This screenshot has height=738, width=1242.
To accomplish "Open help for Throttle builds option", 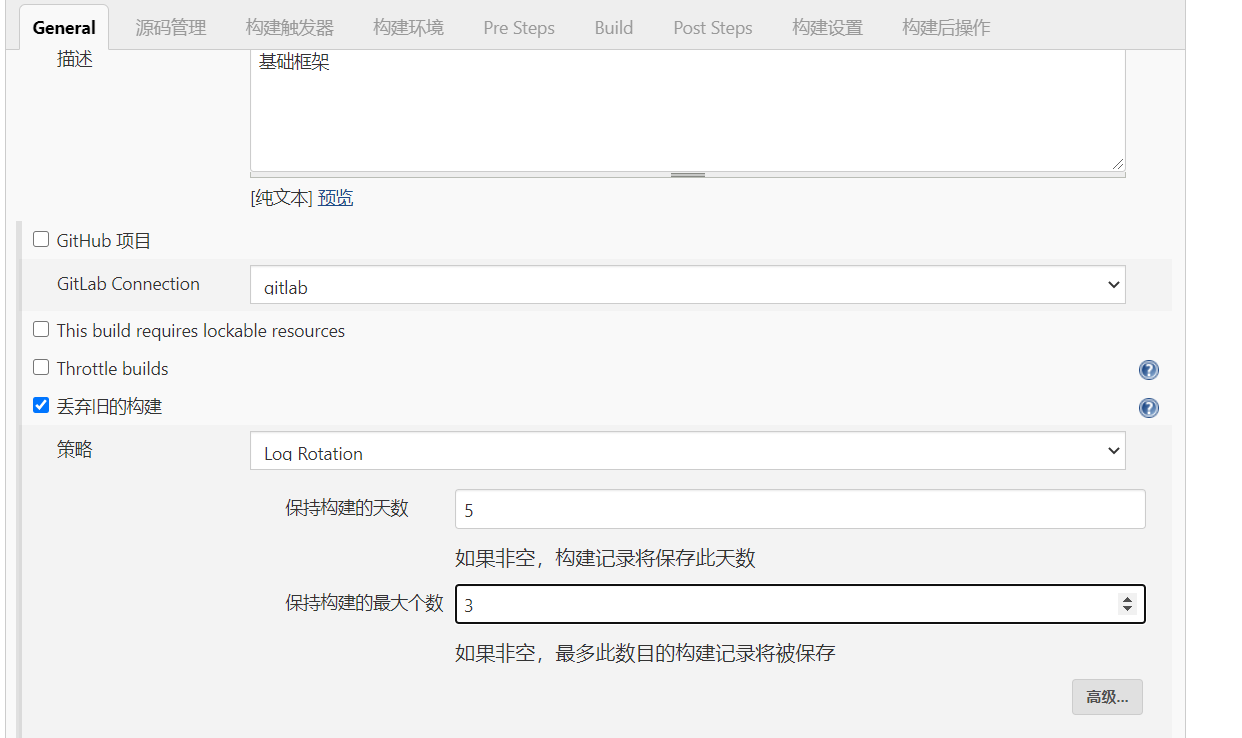I will (x=1148, y=369).
